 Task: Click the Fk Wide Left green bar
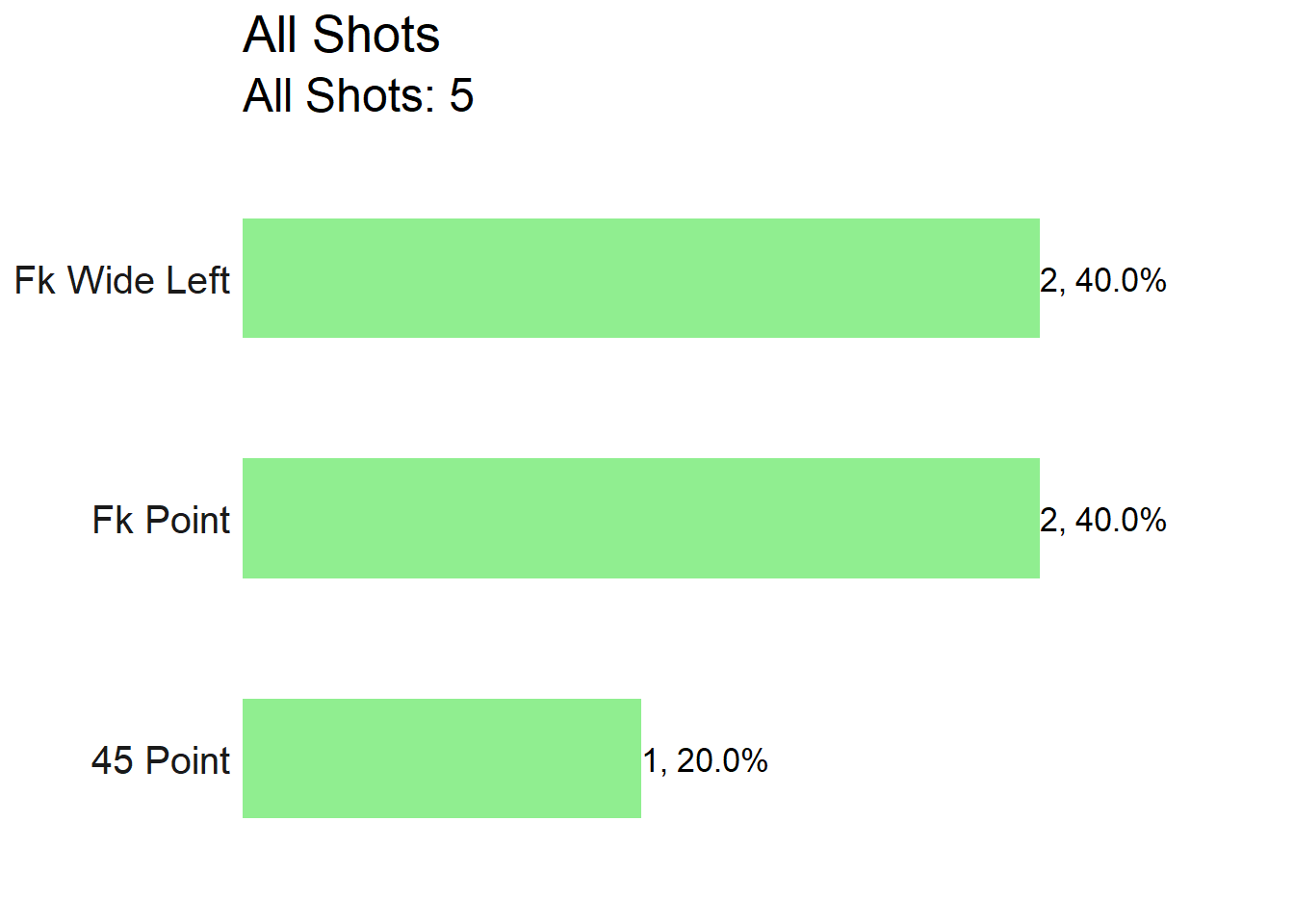click(x=641, y=278)
